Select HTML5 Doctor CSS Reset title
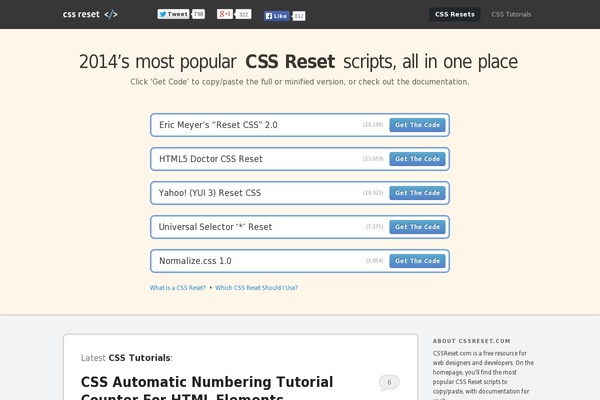 pyautogui.click(x=211, y=159)
